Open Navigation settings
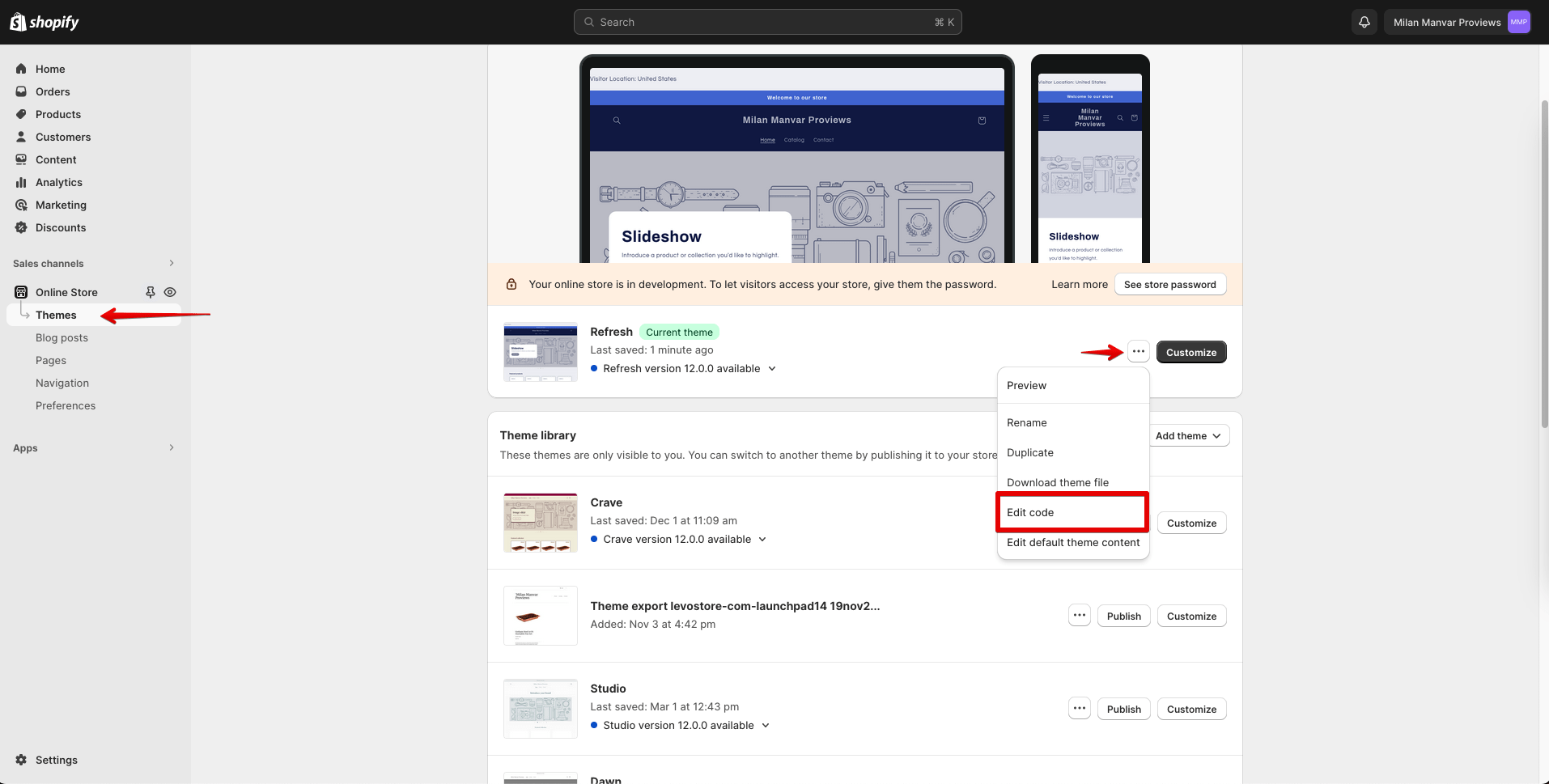Image resolution: width=1549 pixels, height=784 pixels. 62,383
